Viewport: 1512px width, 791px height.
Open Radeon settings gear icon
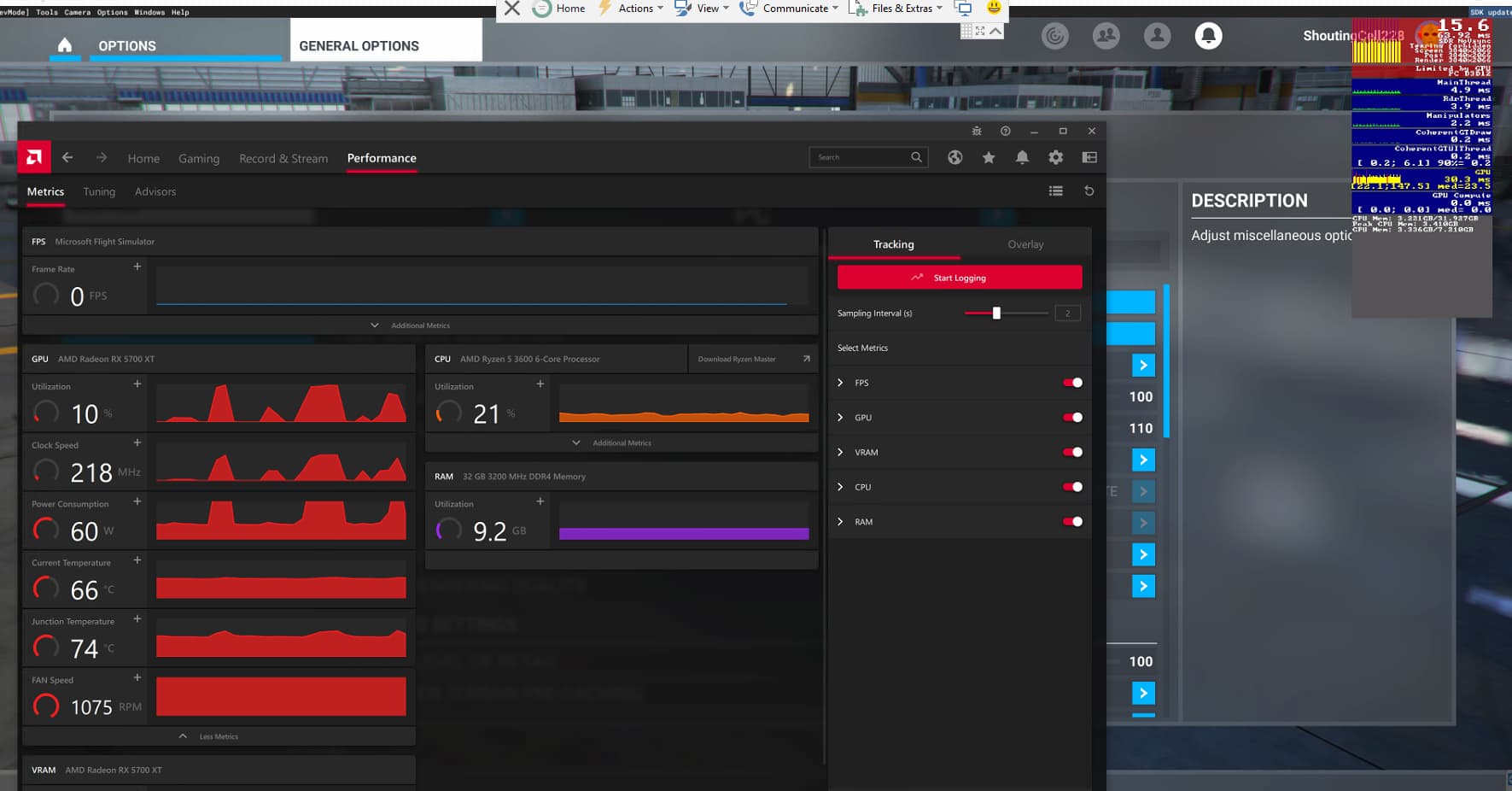(1055, 157)
